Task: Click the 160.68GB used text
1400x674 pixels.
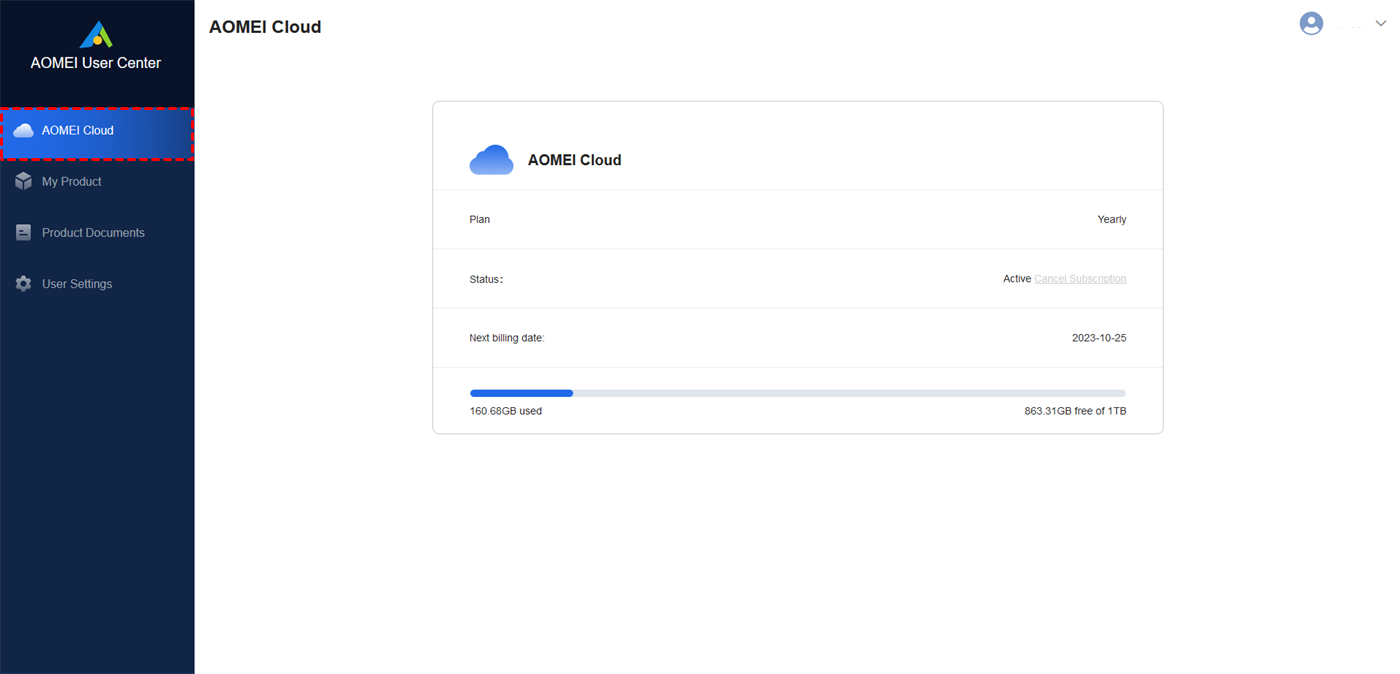Action: [506, 411]
